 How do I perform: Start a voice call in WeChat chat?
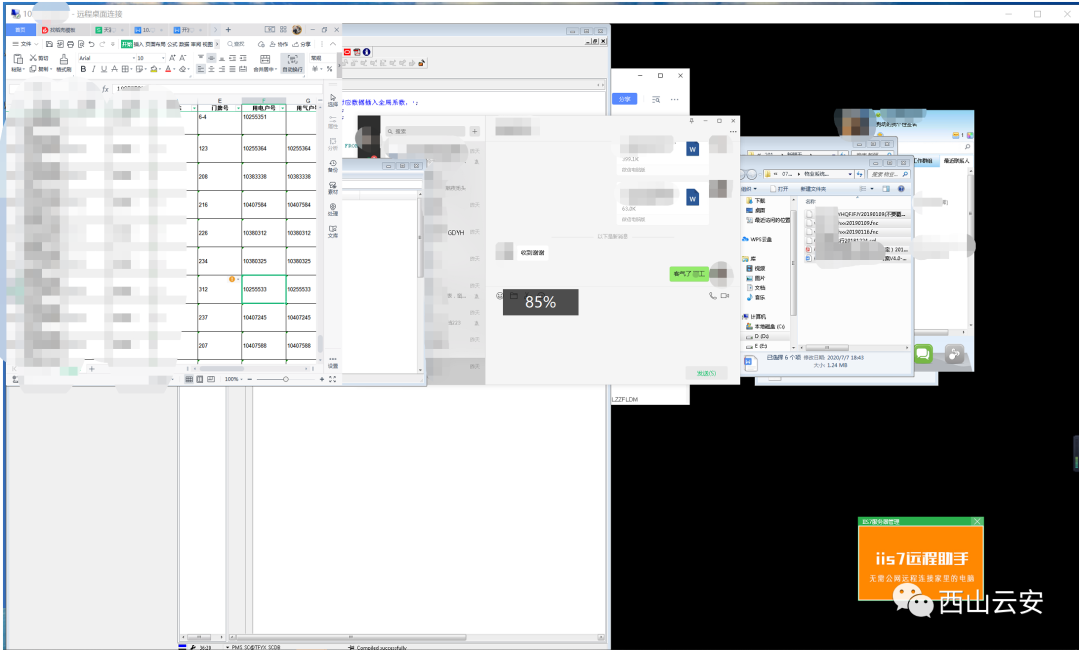713,295
